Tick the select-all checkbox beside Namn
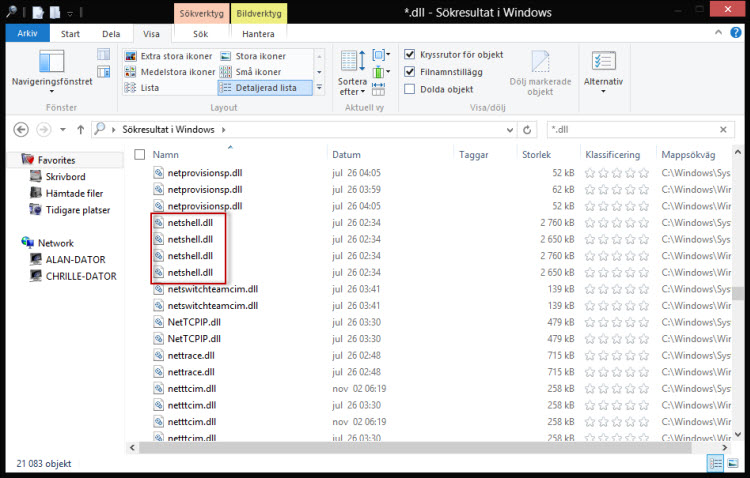The height and width of the screenshot is (478, 750). [x=140, y=155]
